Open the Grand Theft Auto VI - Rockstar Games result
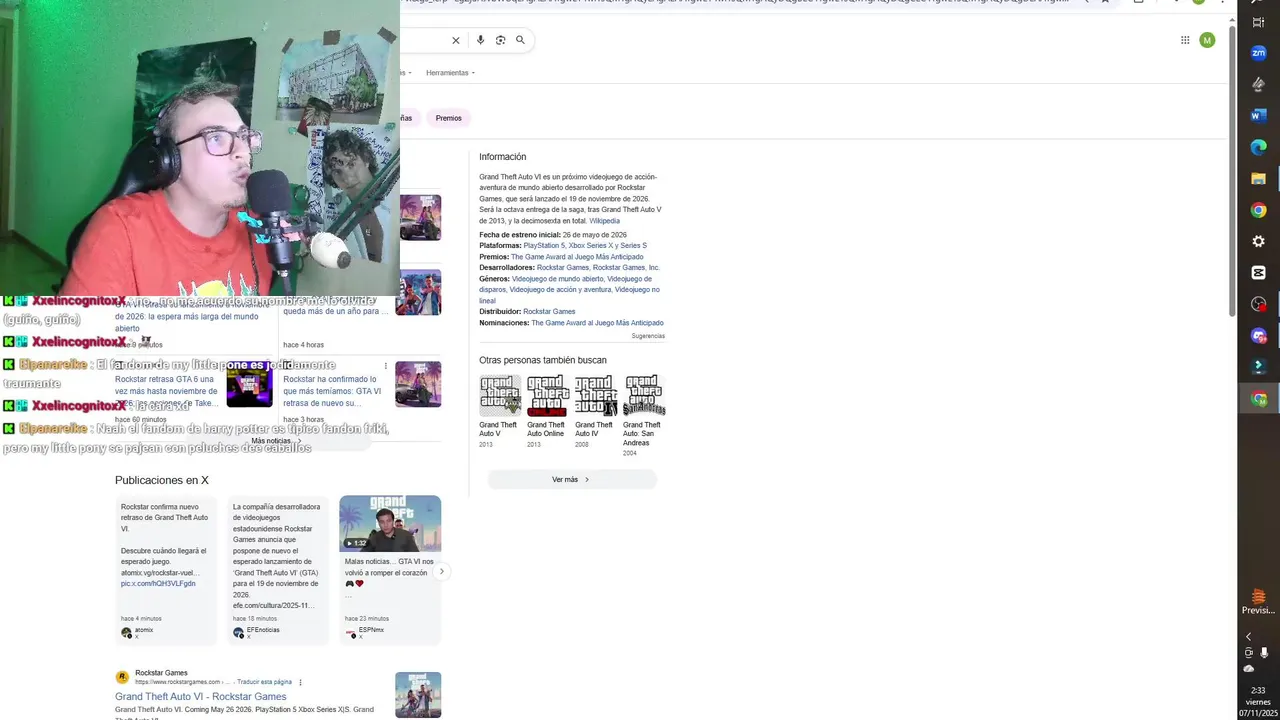Image resolution: width=1280 pixels, height=720 pixels. [x=200, y=697]
